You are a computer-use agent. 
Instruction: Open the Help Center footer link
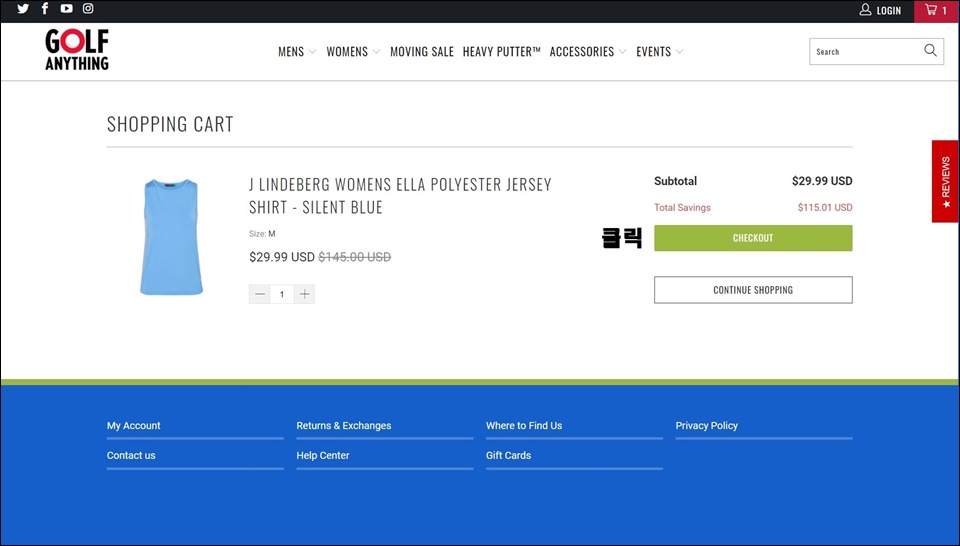click(x=323, y=455)
